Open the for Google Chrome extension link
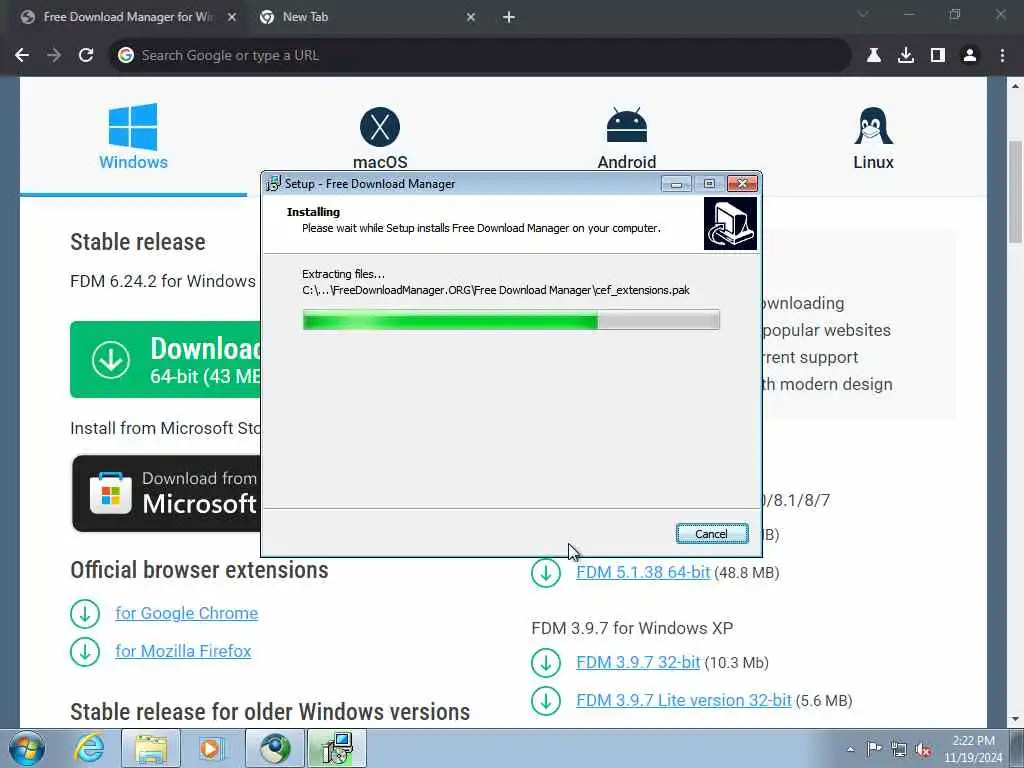This screenshot has height=768, width=1024. [187, 613]
